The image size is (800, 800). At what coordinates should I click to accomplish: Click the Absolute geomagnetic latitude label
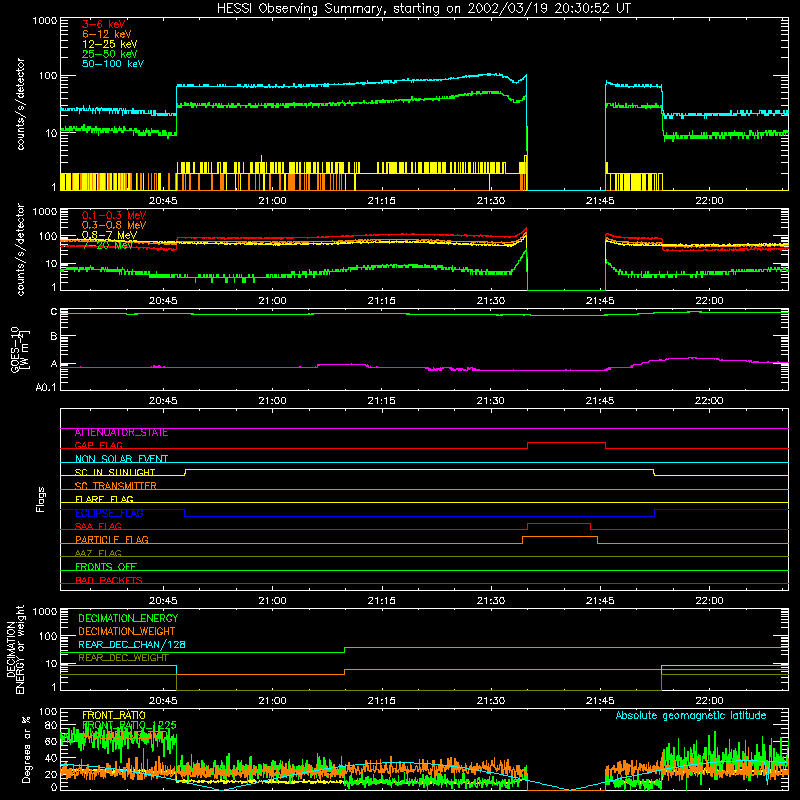coord(691,715)
